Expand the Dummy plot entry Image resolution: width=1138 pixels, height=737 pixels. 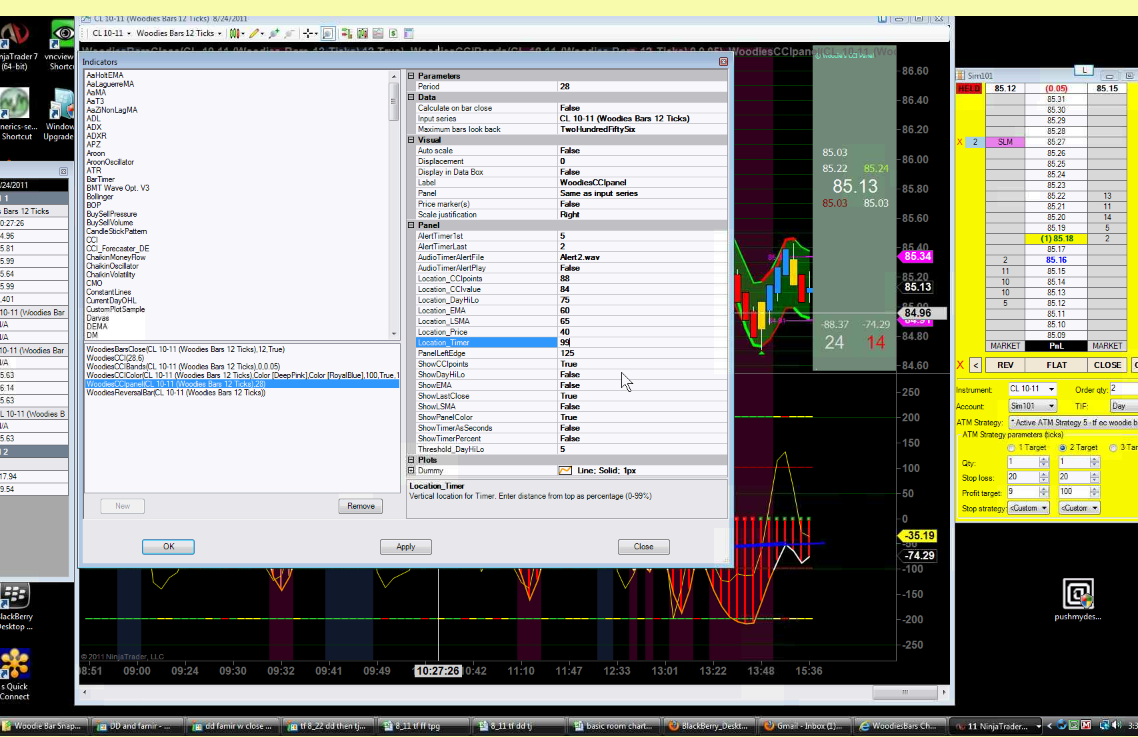click(411, 471)
